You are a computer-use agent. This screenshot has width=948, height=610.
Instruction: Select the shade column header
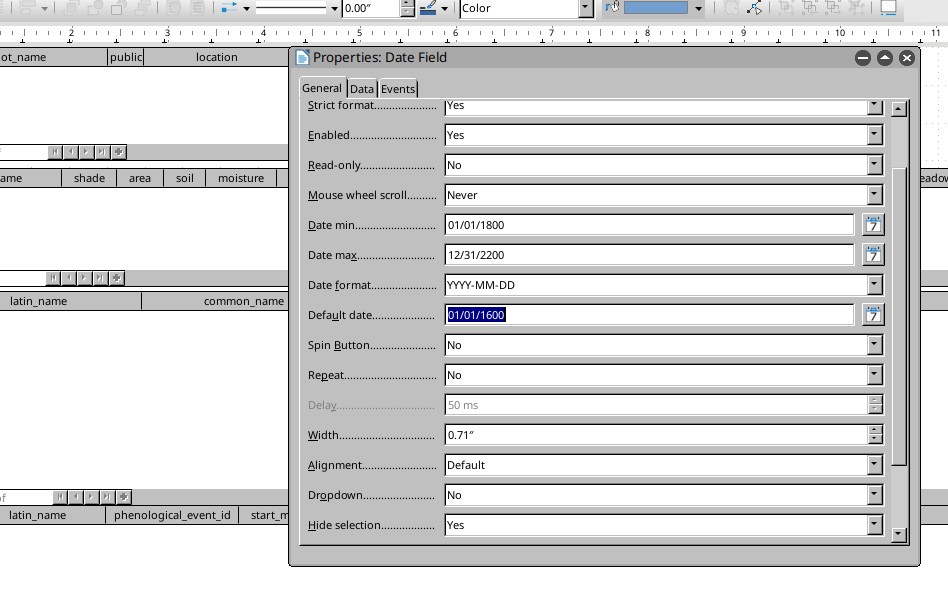click(89, 178)
